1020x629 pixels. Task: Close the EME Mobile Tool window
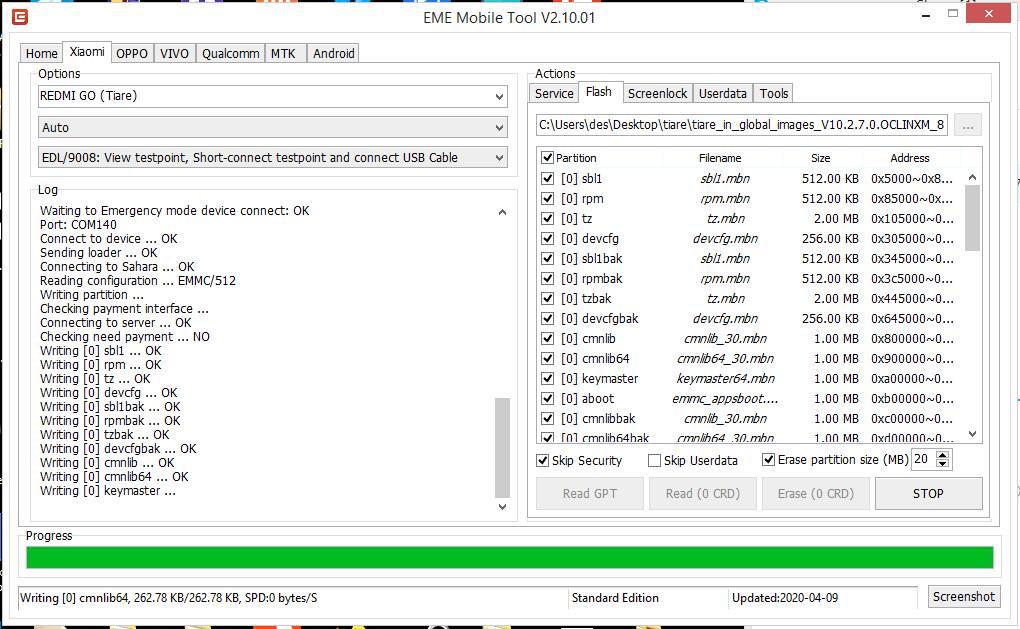pos(988,14)
